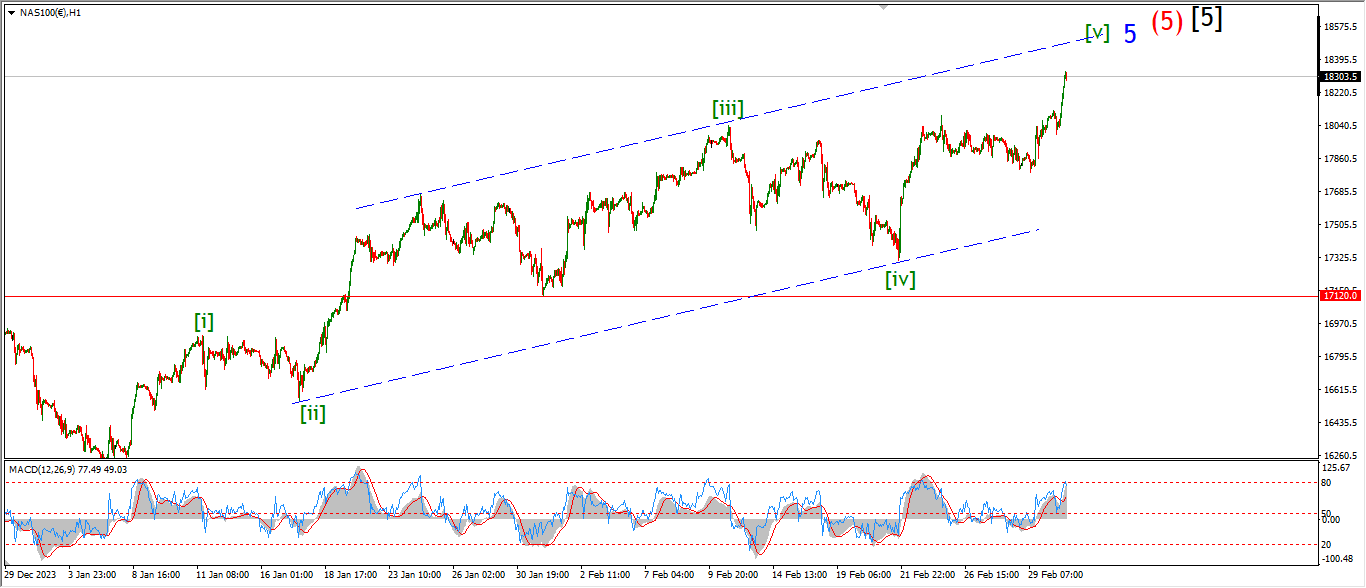The height and width of the screenshot is (588, 1366).
Task: Click the chart shift triangle marker at top
Action: click(x=883, y=6)
